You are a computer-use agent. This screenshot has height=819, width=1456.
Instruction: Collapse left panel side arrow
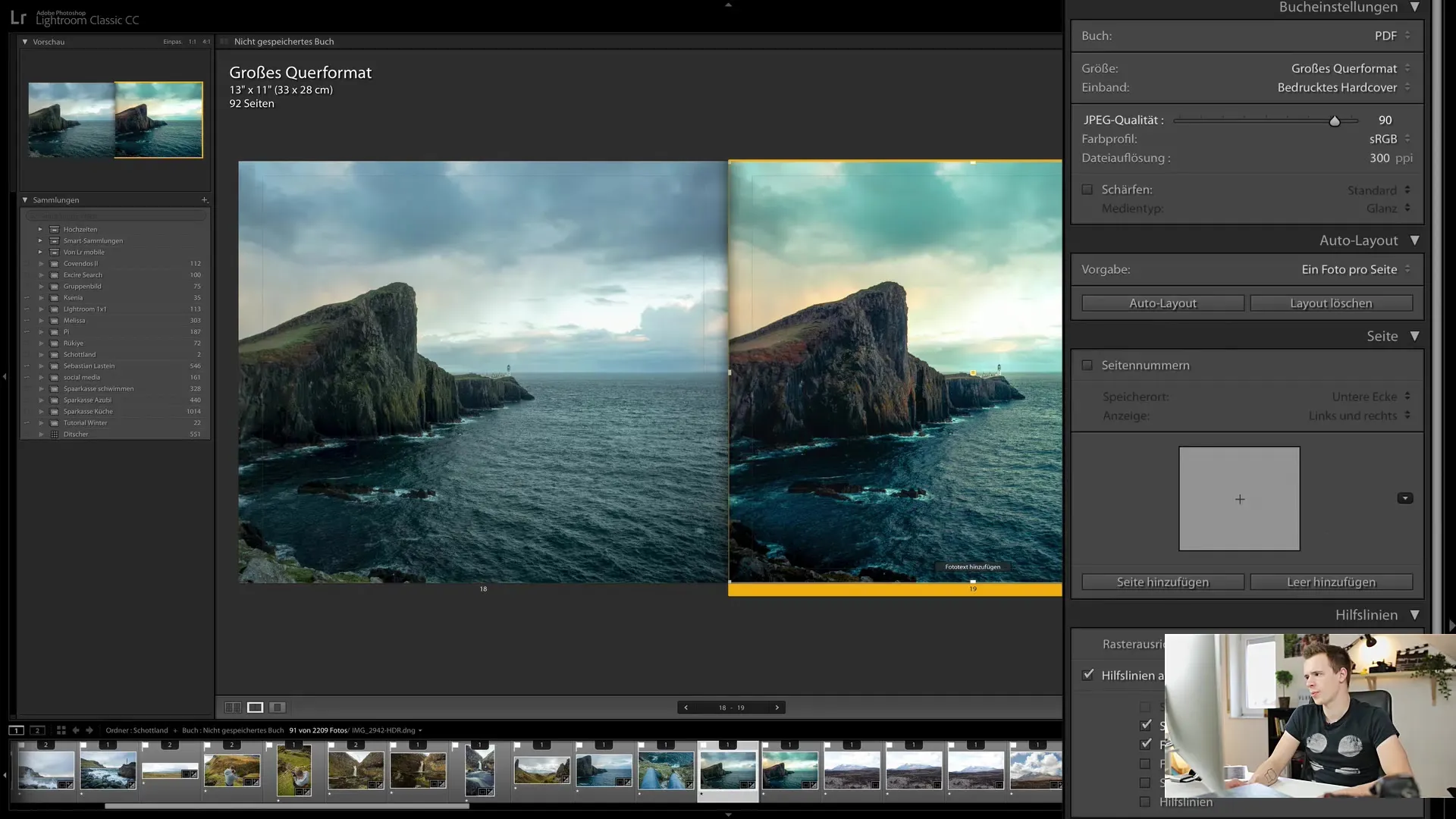(x=5, y=376)
